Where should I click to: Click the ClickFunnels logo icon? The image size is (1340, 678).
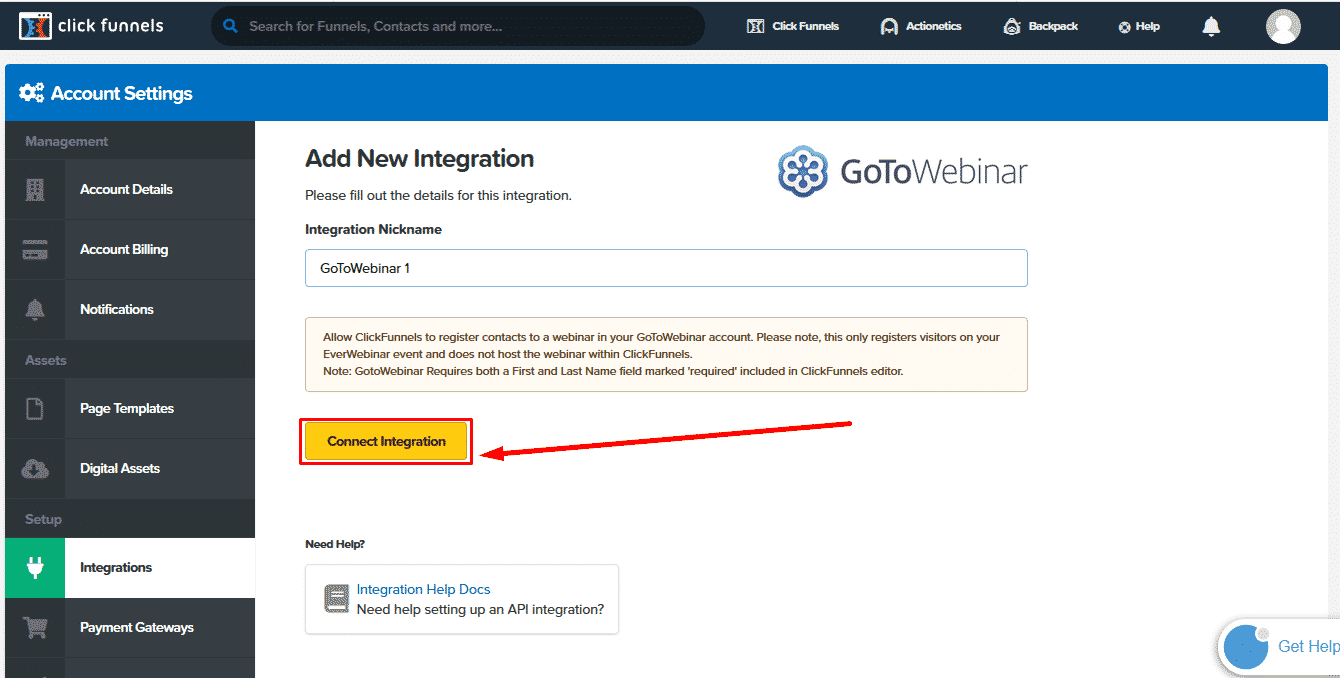[x=35, y=26]
